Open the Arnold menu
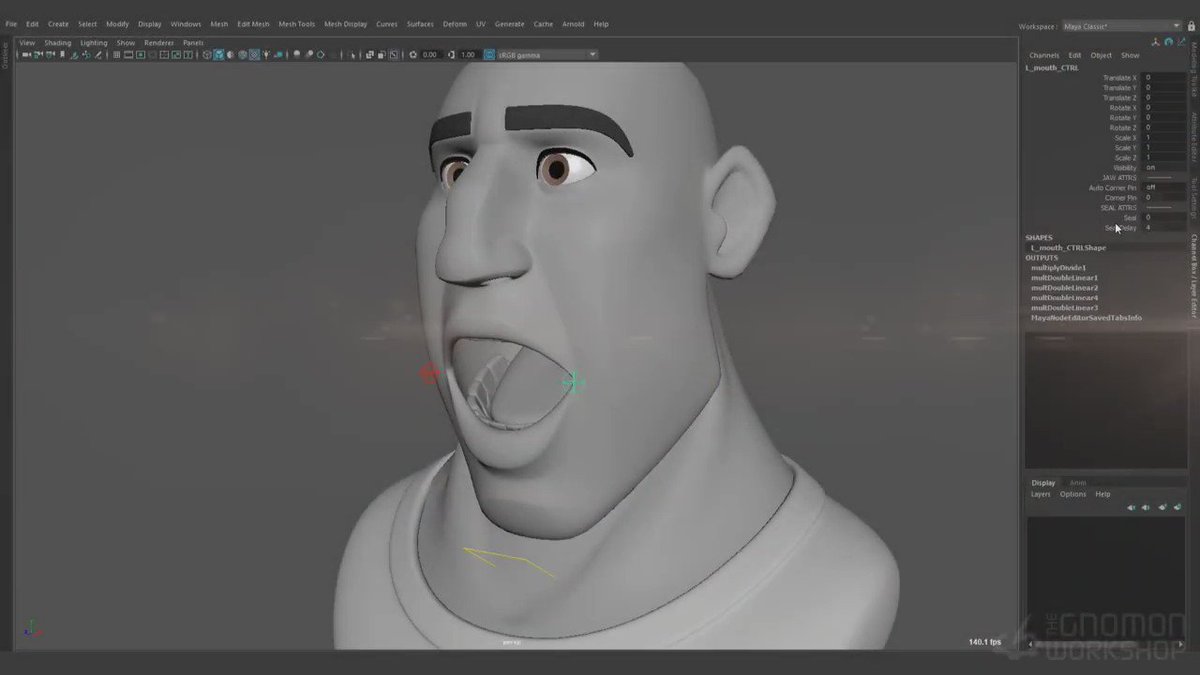Image resolution: width=1200 pixels, height=675 pixels. [x=573, y=24]
